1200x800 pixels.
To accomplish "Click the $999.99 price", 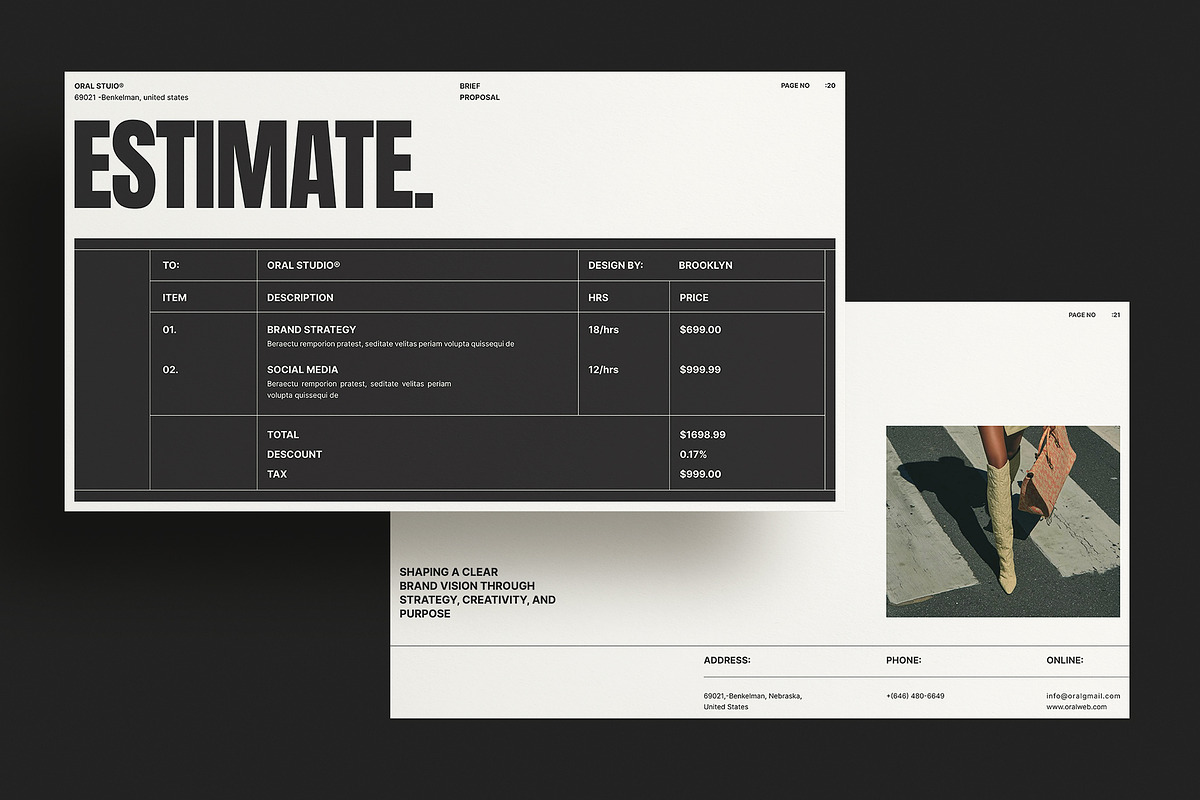I will click(700, 370).
